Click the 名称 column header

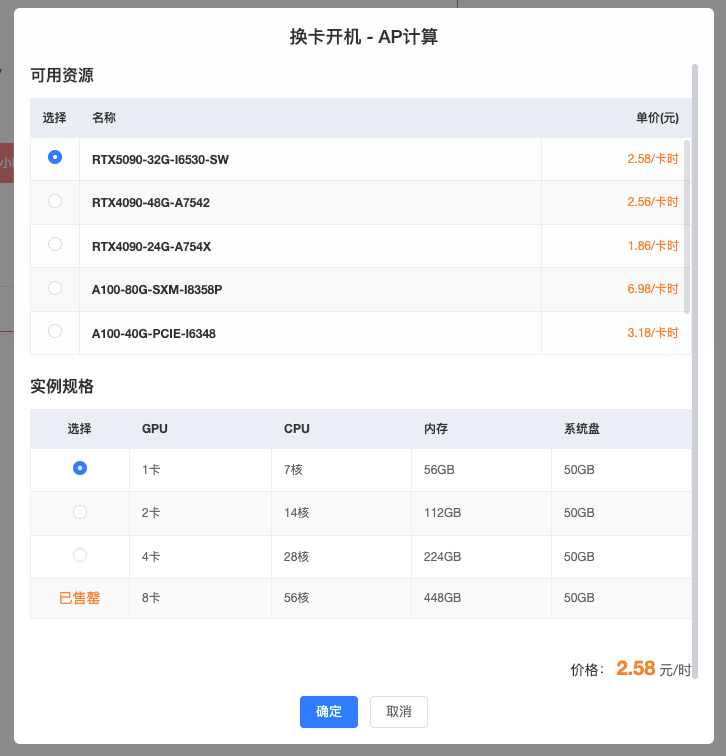[x=104, y=118]
